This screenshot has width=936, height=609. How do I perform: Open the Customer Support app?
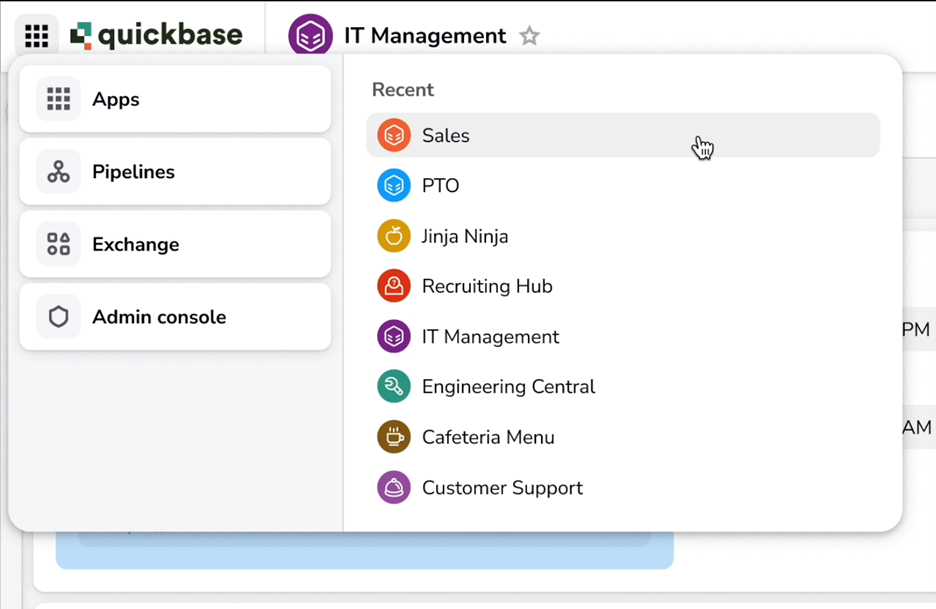tap(623, 488)
